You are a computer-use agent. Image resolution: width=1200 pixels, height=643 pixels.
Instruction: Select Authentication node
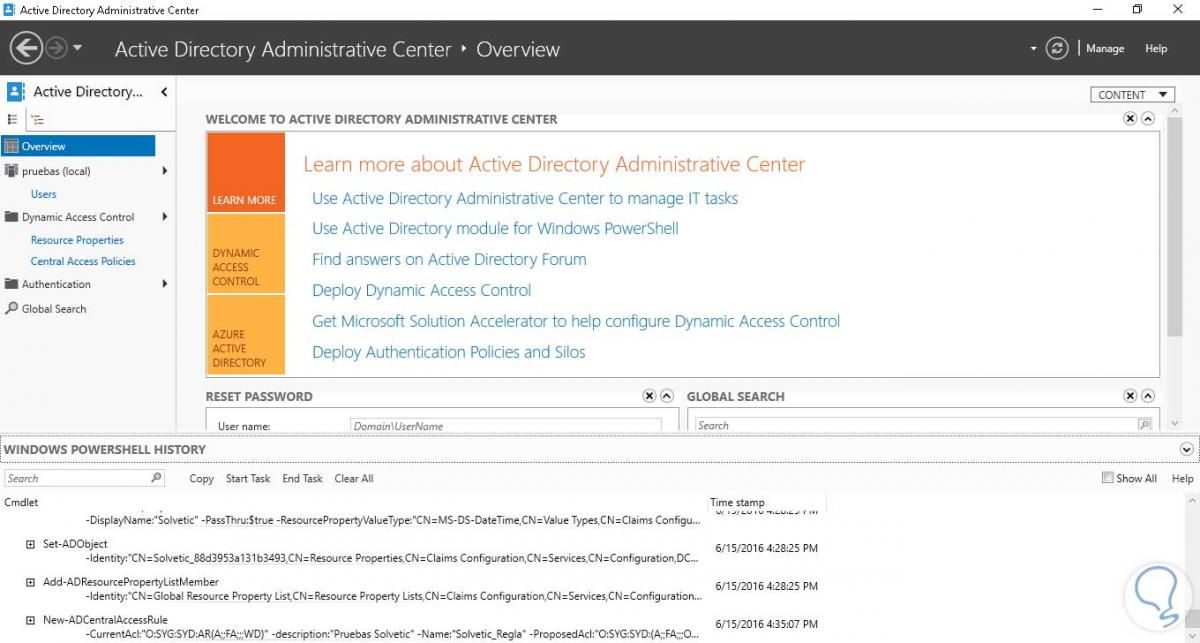[56, 284]
